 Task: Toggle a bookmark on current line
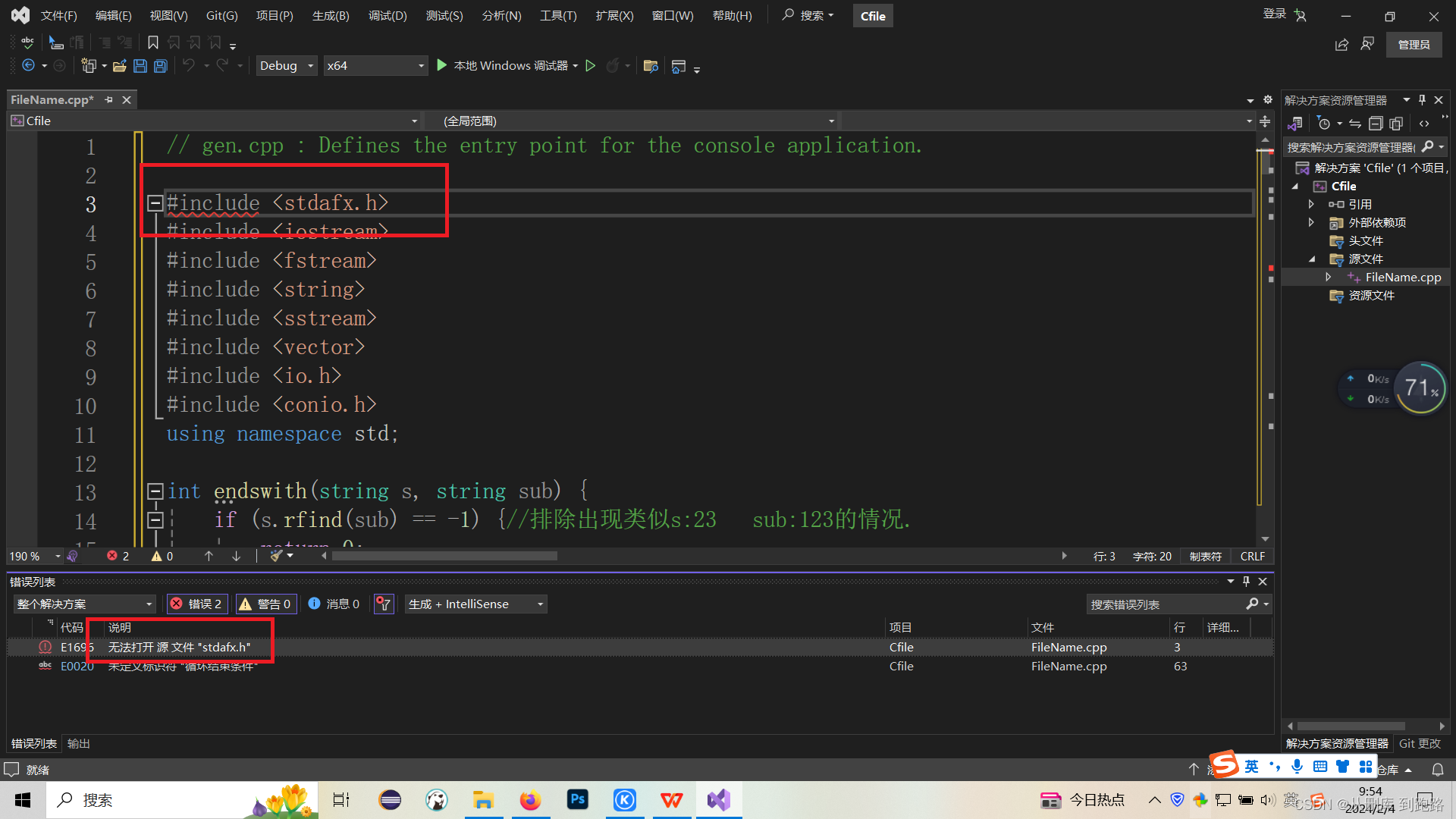tap(153, 43)
